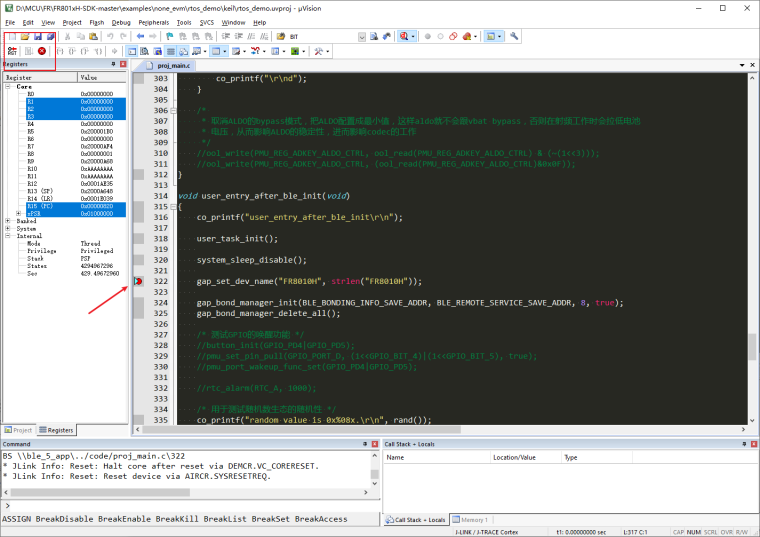Viewport: 760px width, 537px height.
Task: Toggle pin on Registers panel
Action: pos(113,64)
